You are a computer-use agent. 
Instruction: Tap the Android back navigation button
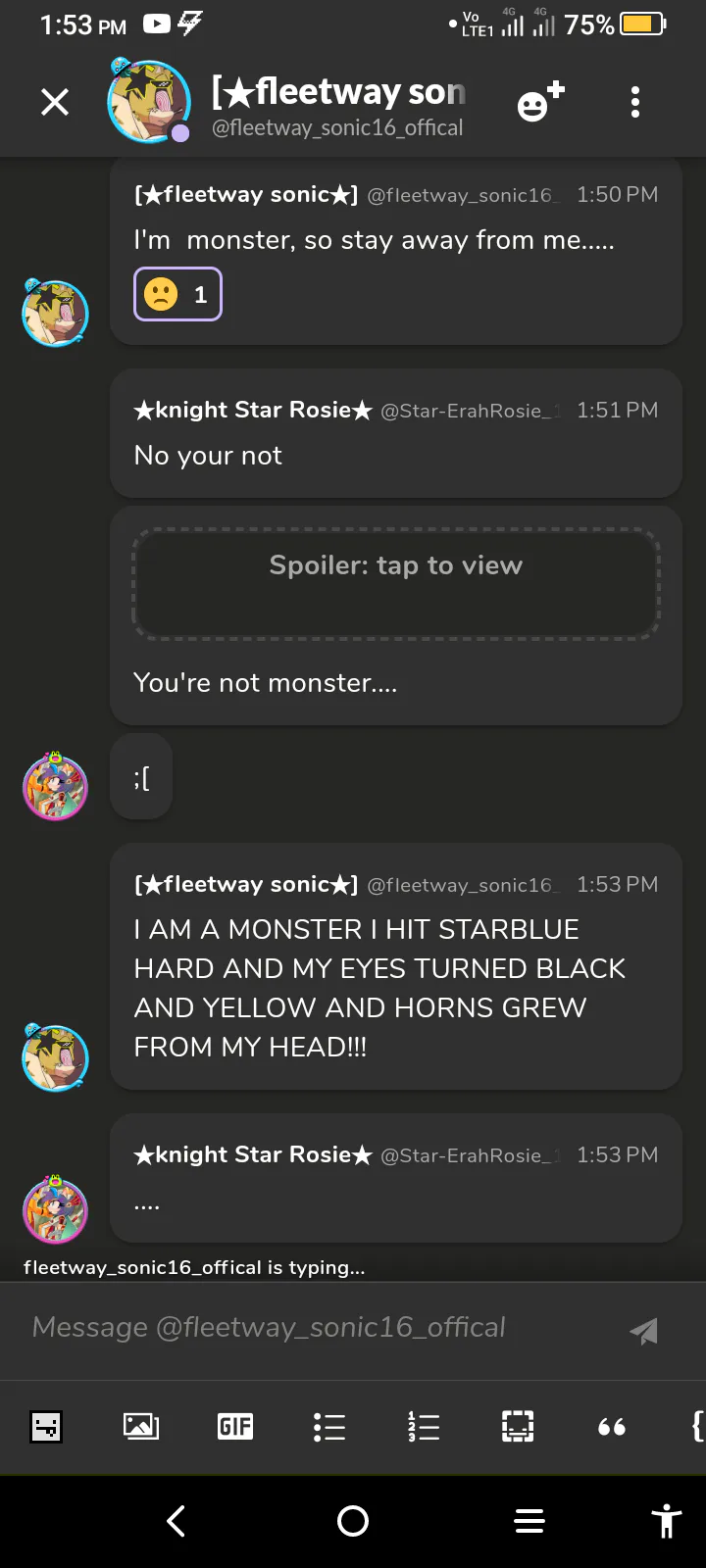coord(176,1521)
